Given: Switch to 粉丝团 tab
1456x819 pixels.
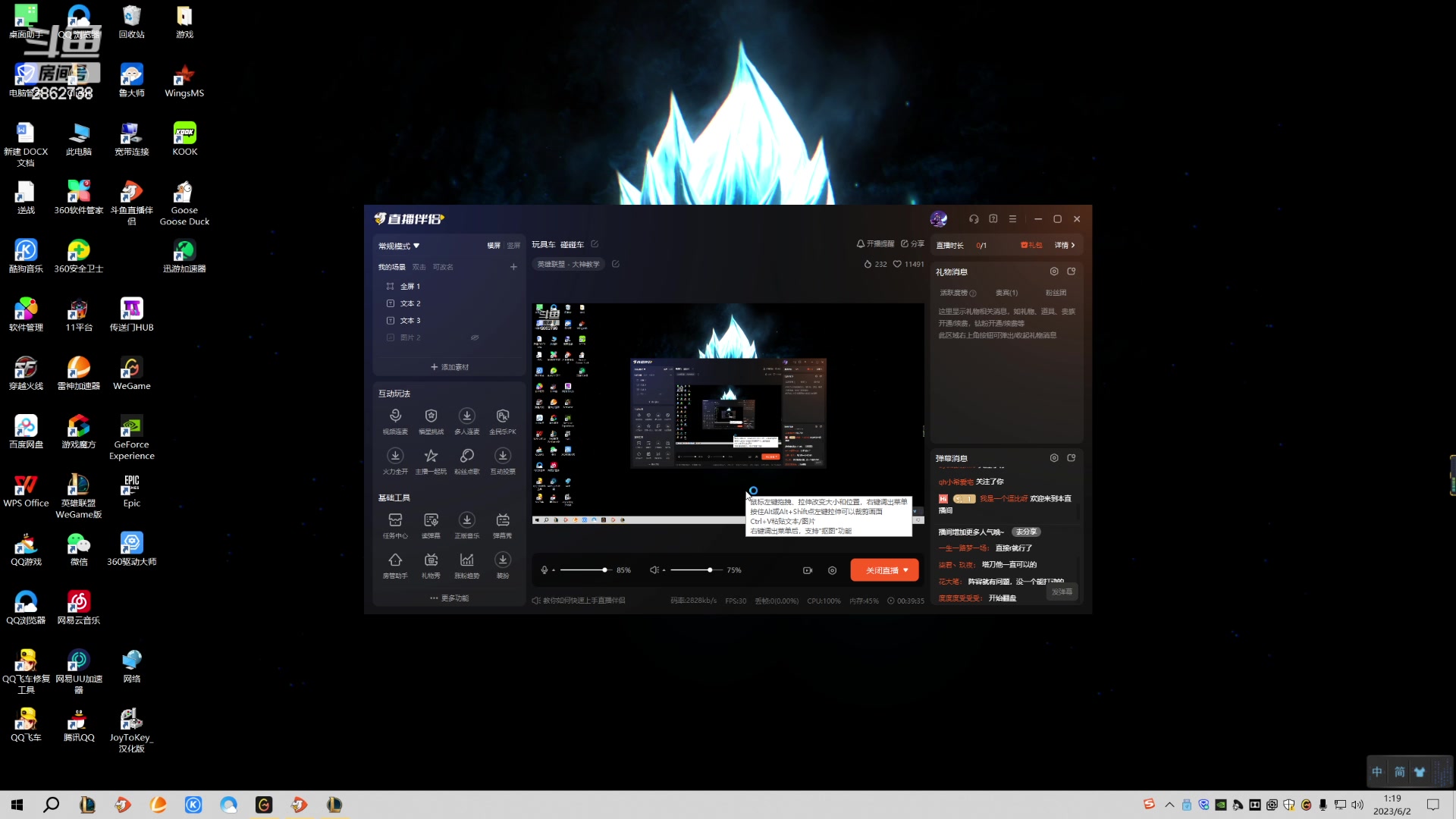Looking at the screenshot, I should pos(1056,293).
